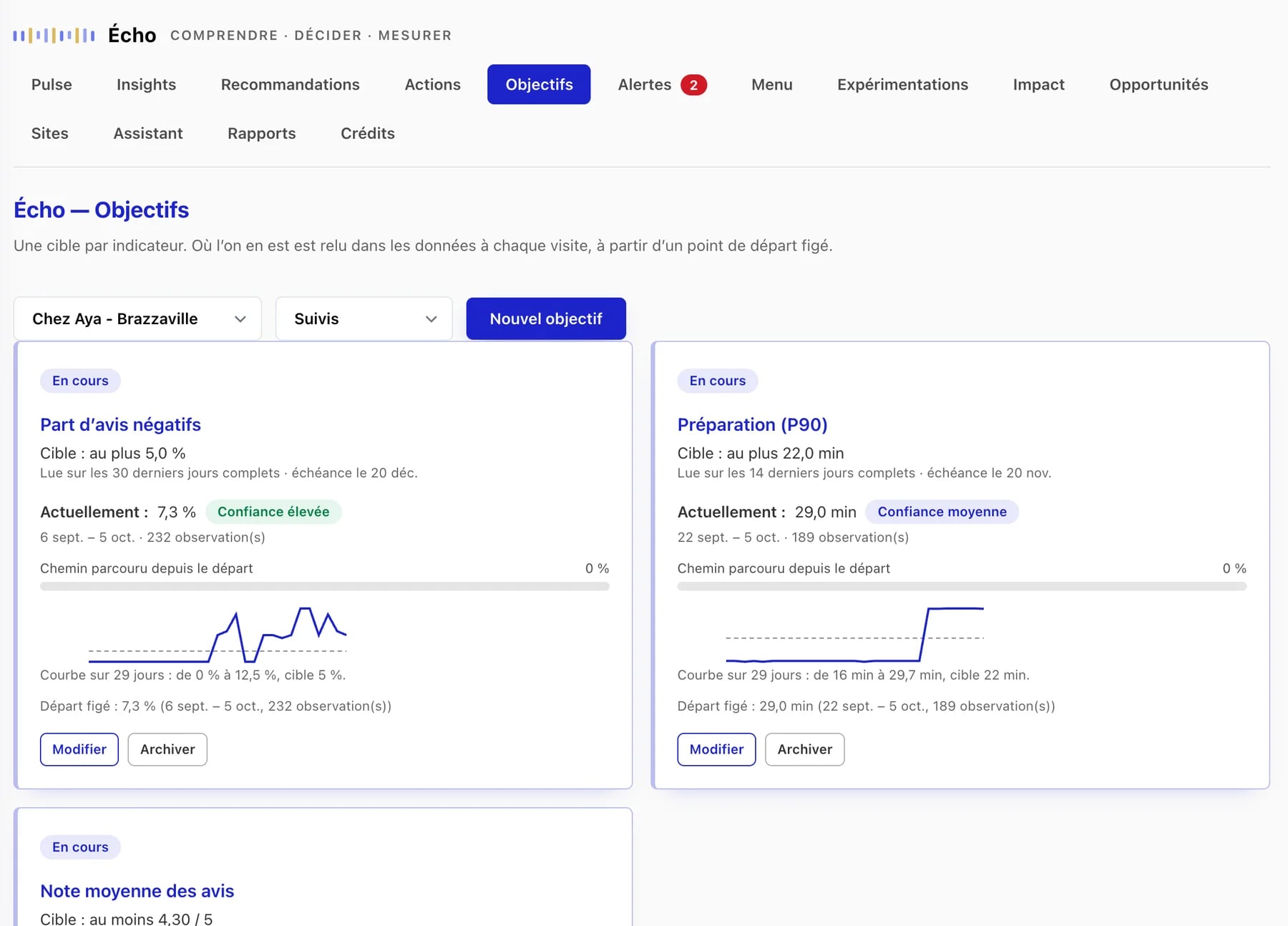Click the Nouvel objectif button
This screenshot has width=1288, height=926.
[x=546, y=318]
